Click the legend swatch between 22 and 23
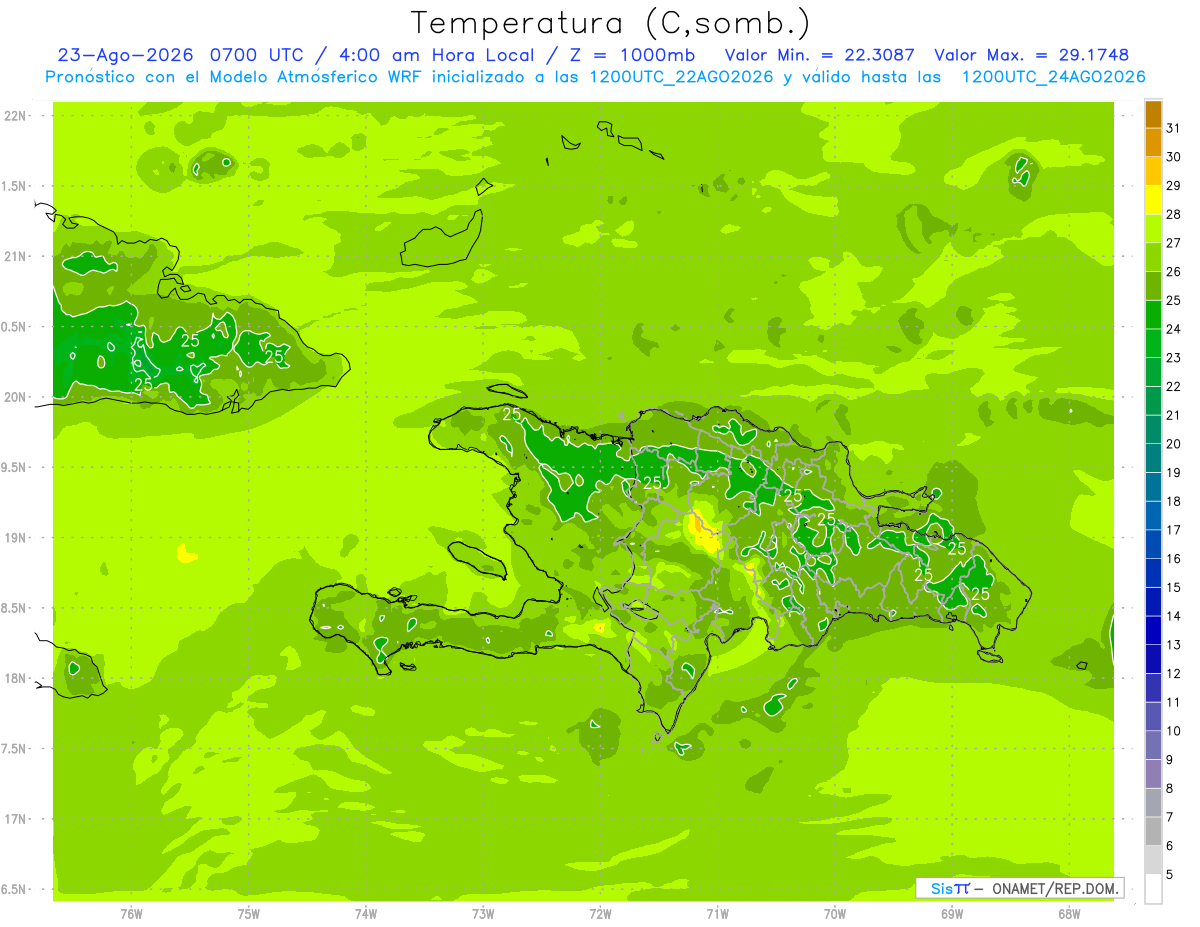The height and width of the screenshot is (927, 1200). (x=1153, y=373)
